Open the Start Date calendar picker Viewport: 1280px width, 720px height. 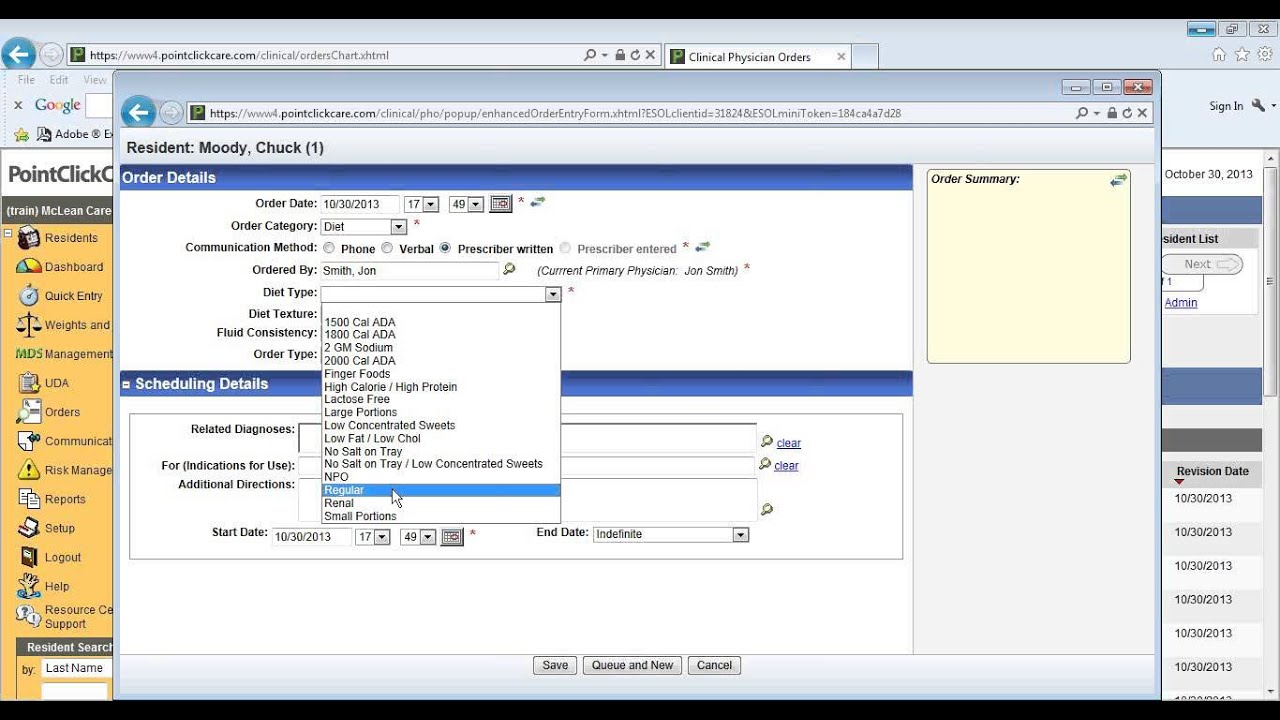(x=452, y=537)
